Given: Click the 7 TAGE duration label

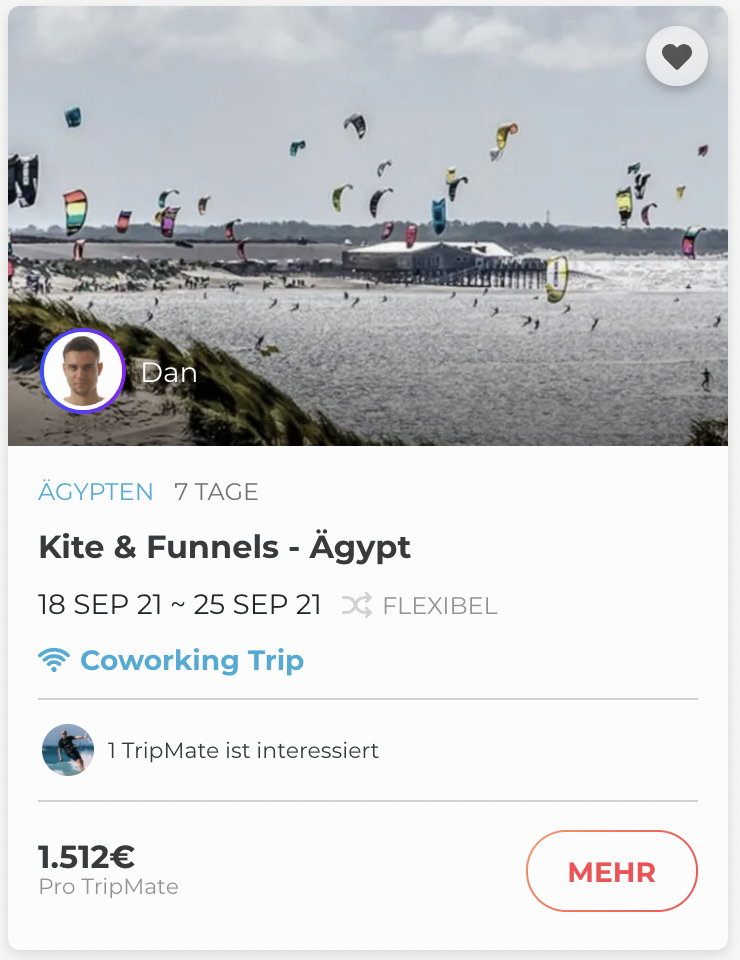Looking at the screenshot, I should pos(216,492).
